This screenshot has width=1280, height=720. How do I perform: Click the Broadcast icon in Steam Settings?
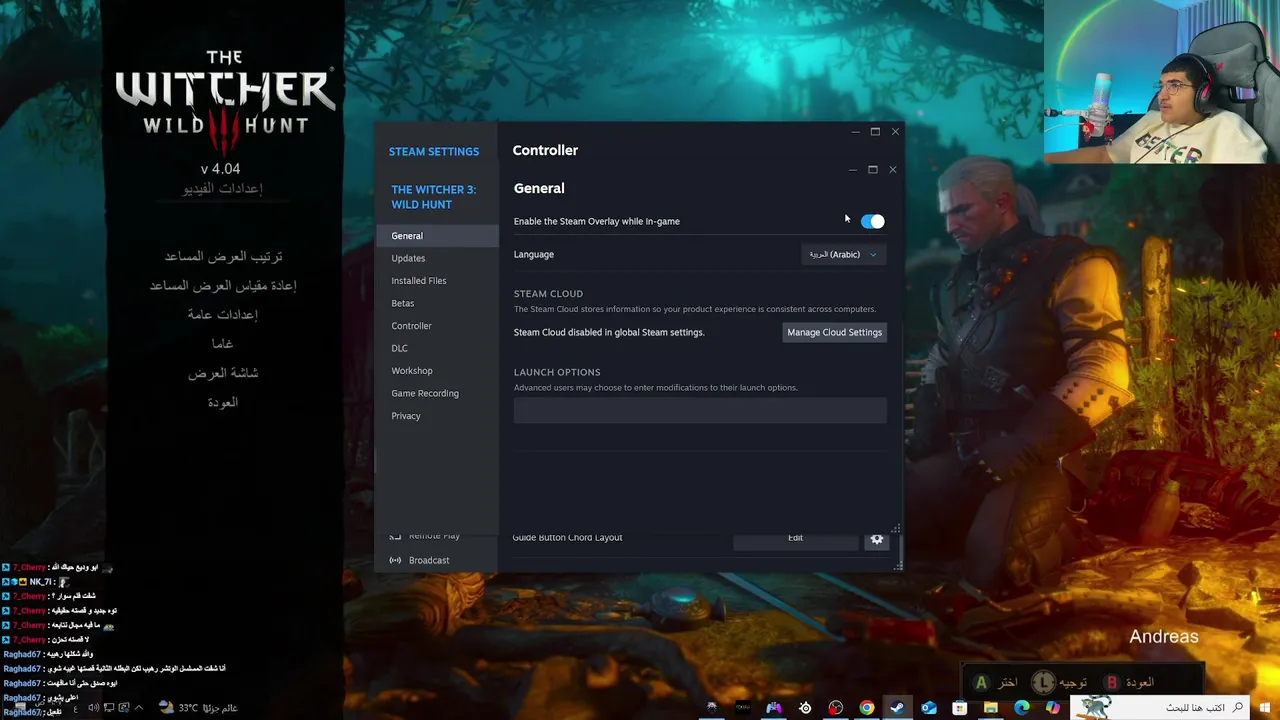(x=395, y=560)
